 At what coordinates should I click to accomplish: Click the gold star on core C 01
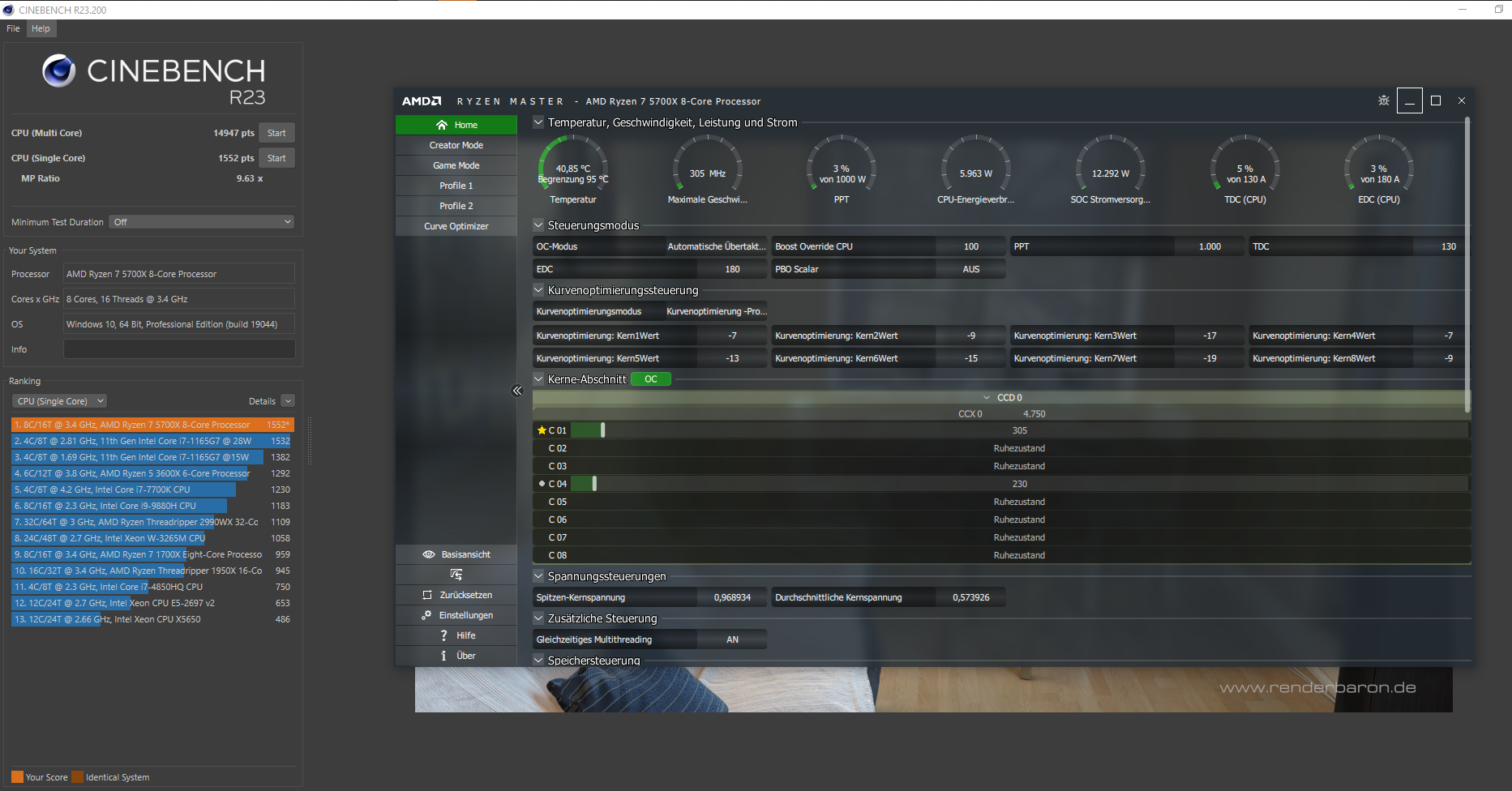542,430
